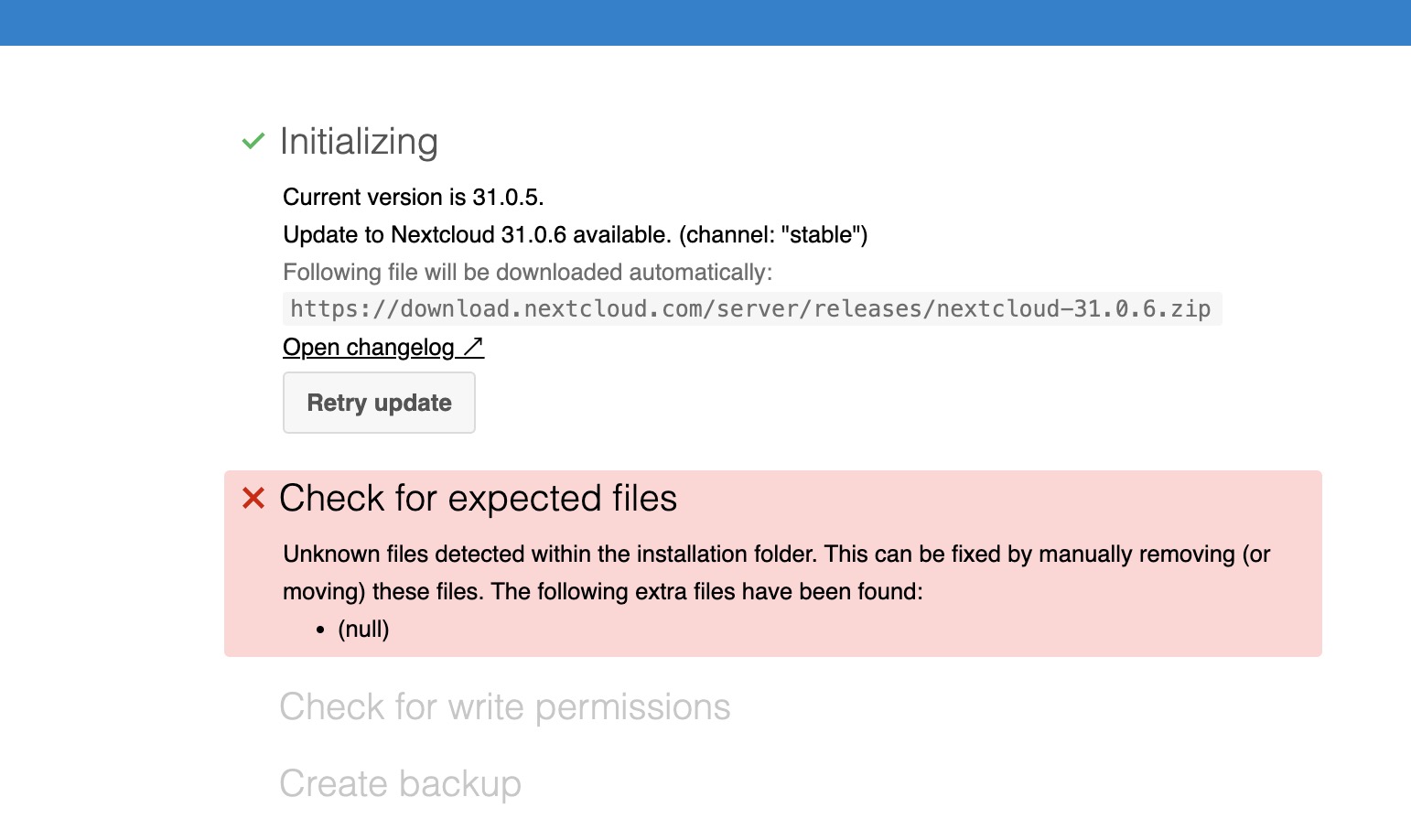Open the changelog link
Image resolution: width=1411 pixels, height=840 pixels.
[382, 348]
